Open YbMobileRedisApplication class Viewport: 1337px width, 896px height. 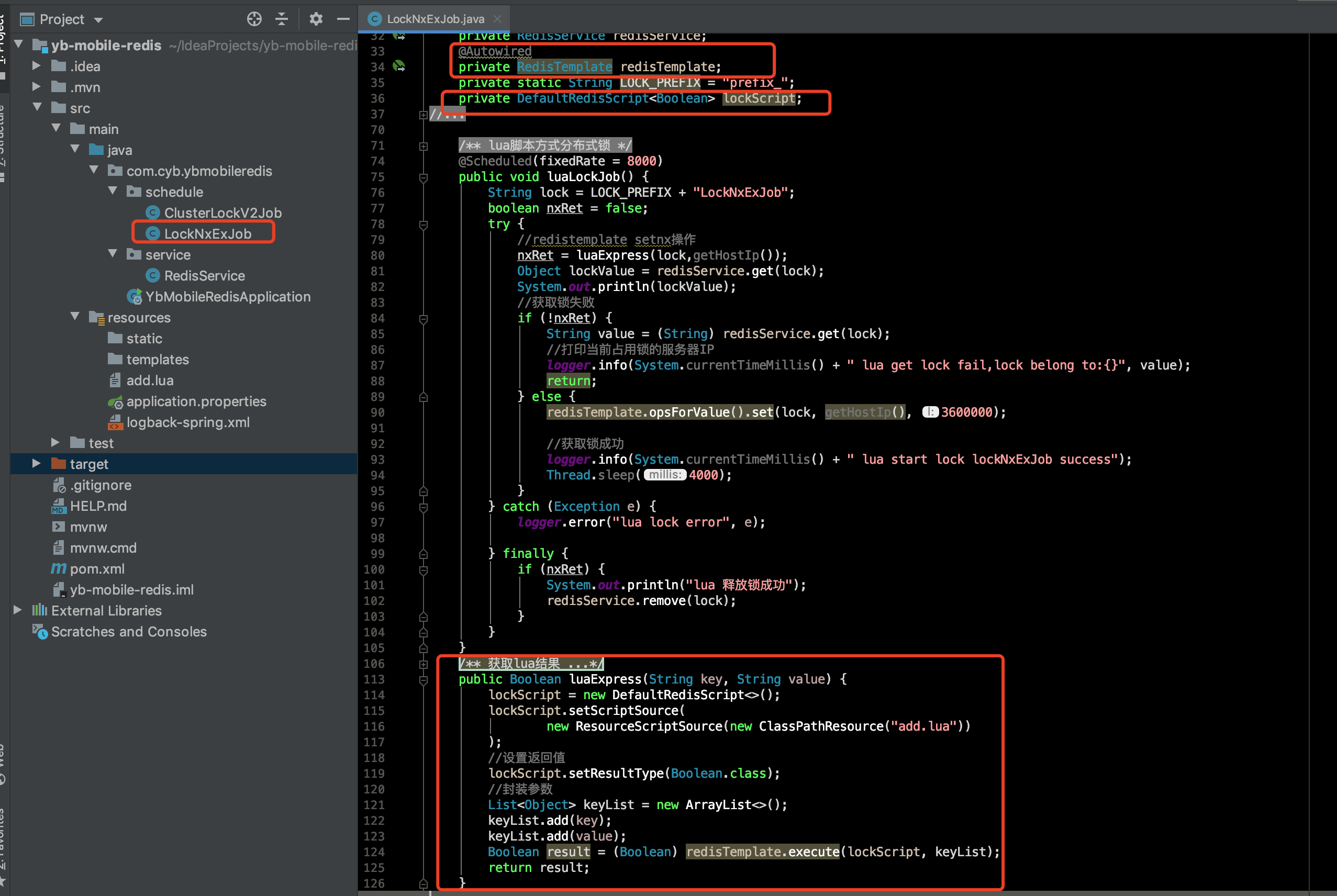point(228,297)
